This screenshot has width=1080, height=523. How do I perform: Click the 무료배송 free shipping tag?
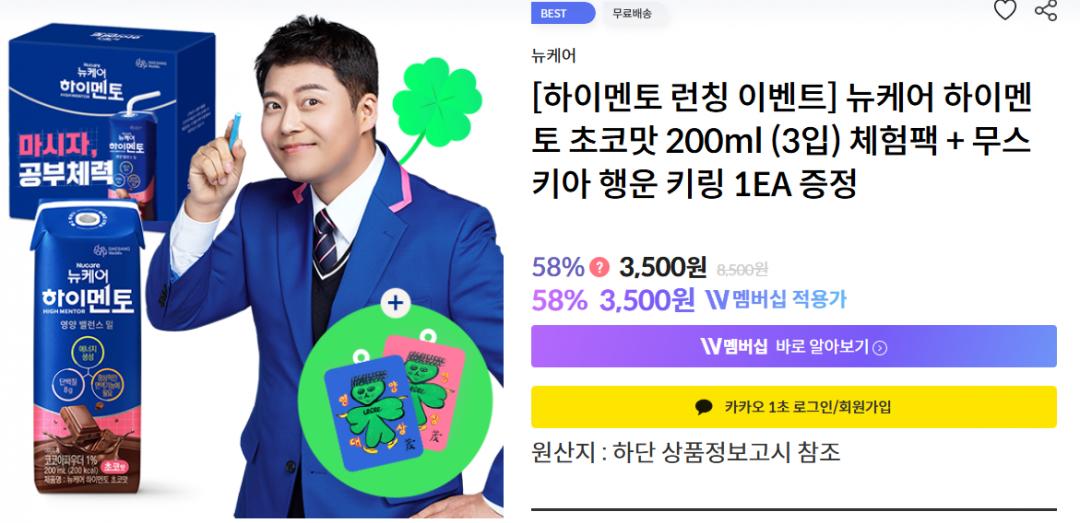point(632,13)
